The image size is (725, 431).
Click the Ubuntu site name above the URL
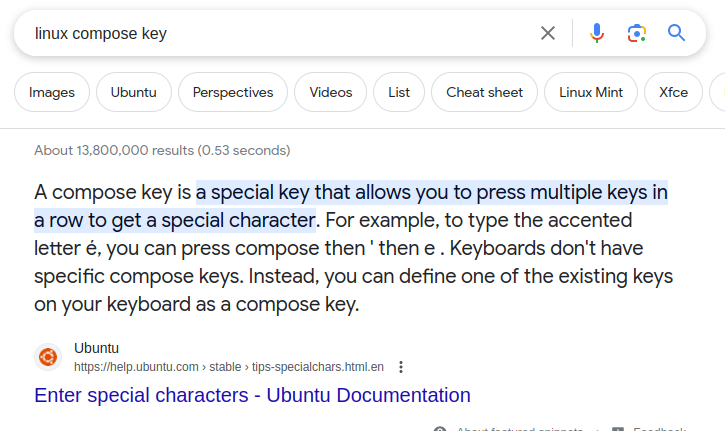96,348
